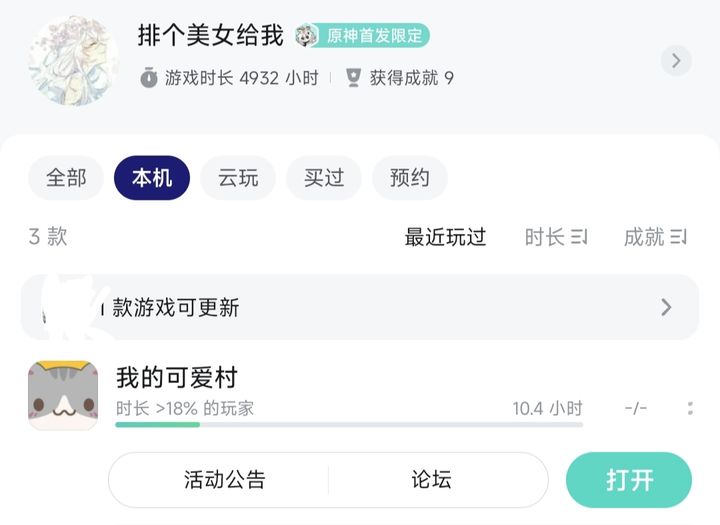
Task: Tap the 原神首发限定 badge
Action: [x=362, y=35]
